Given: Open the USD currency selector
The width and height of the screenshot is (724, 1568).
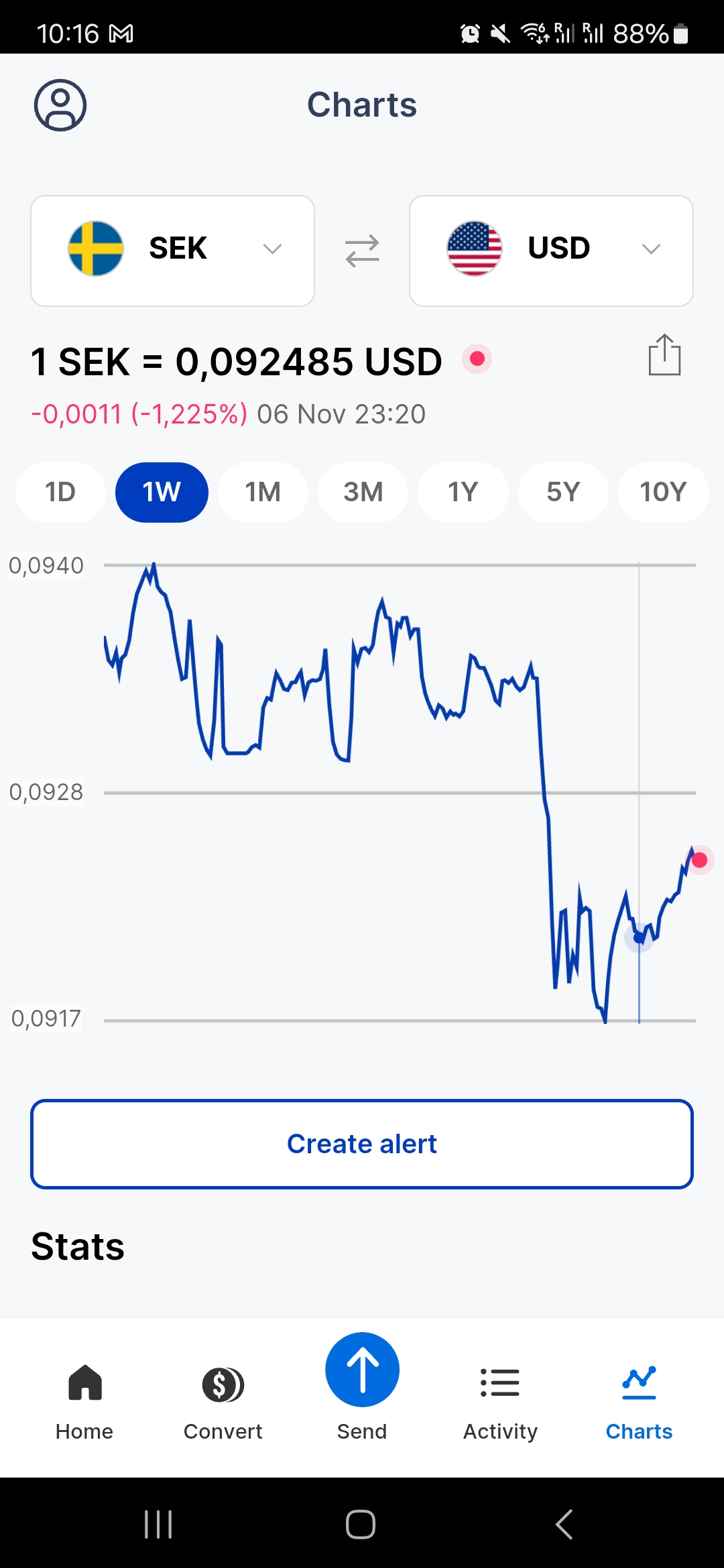Looking at the screenshot, I should point(551,251).
